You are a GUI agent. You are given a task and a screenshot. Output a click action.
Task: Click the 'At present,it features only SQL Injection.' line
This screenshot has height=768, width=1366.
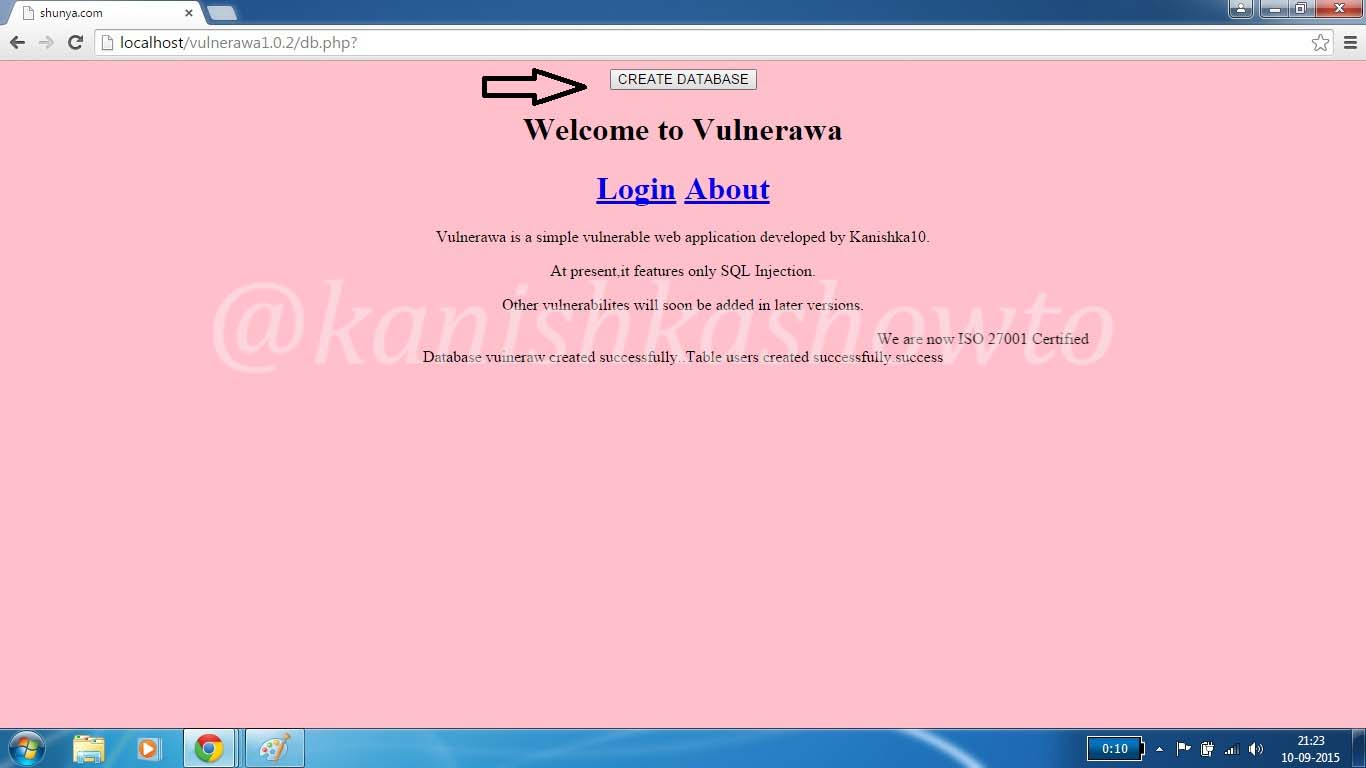tap(683, 271)
